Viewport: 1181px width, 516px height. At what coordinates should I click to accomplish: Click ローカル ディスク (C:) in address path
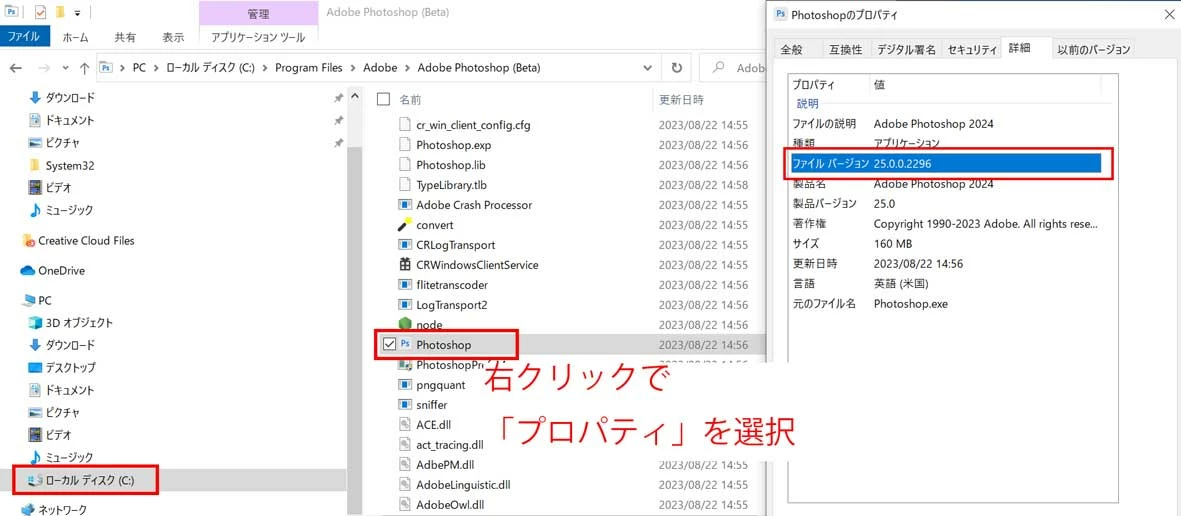(x=209, y=68)
